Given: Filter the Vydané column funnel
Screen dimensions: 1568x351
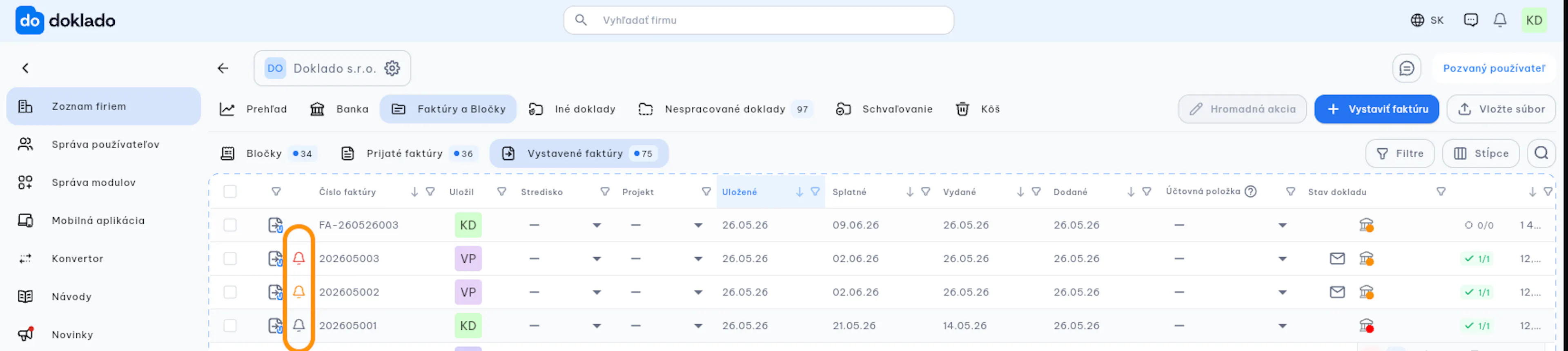Looking at the screenshot, I should point(1036,192).
